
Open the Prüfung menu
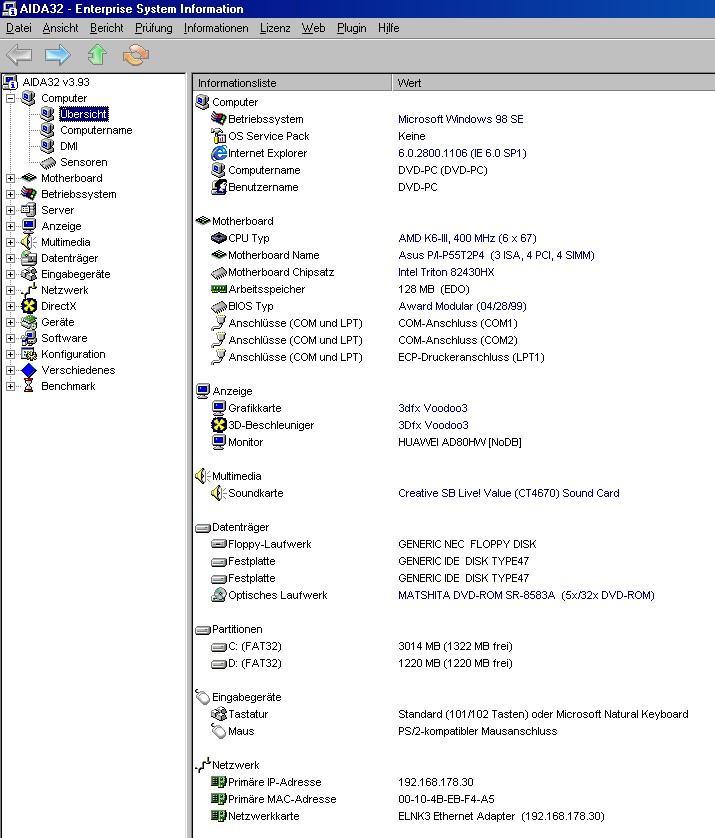pos(153,28)
